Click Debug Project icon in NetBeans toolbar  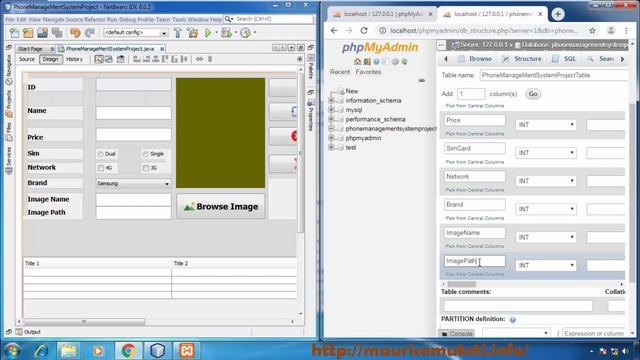[x=226, y=33]
